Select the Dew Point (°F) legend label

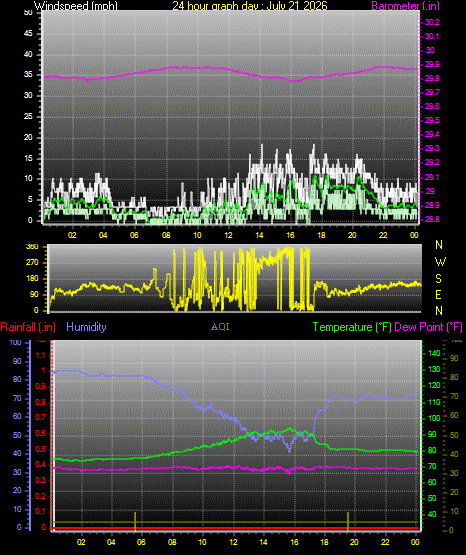[x=428, y=327]
